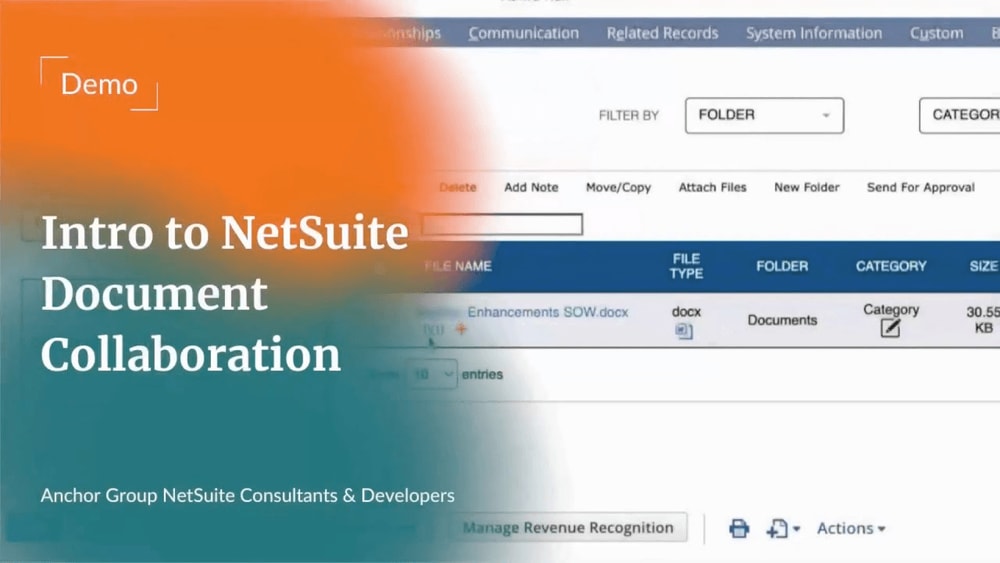Sort by FOLDER column header
The width and height of the screenshot is (1000, 563).
pos(782,267)
